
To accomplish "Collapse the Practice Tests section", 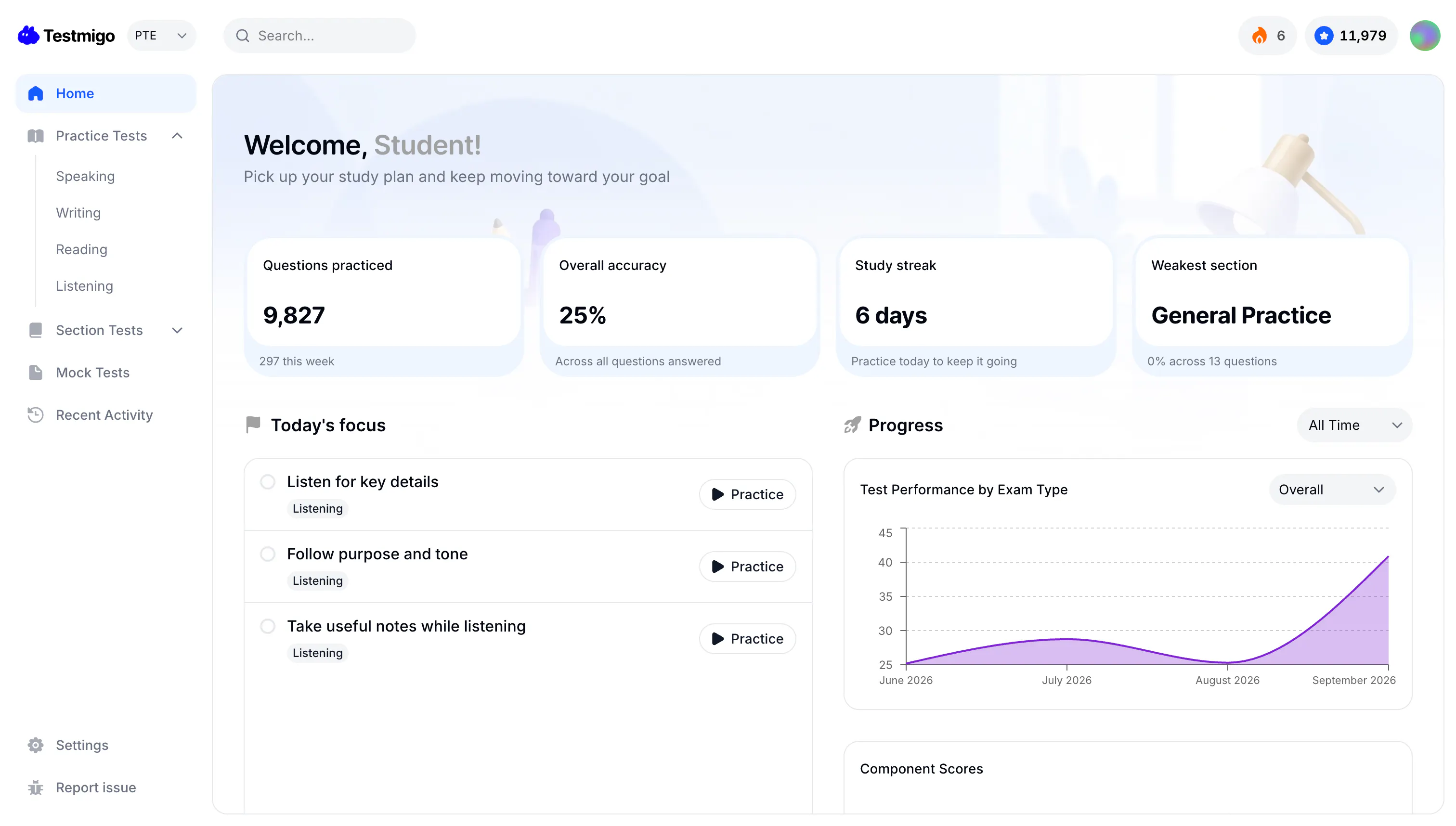I will [x=177, y=136].
